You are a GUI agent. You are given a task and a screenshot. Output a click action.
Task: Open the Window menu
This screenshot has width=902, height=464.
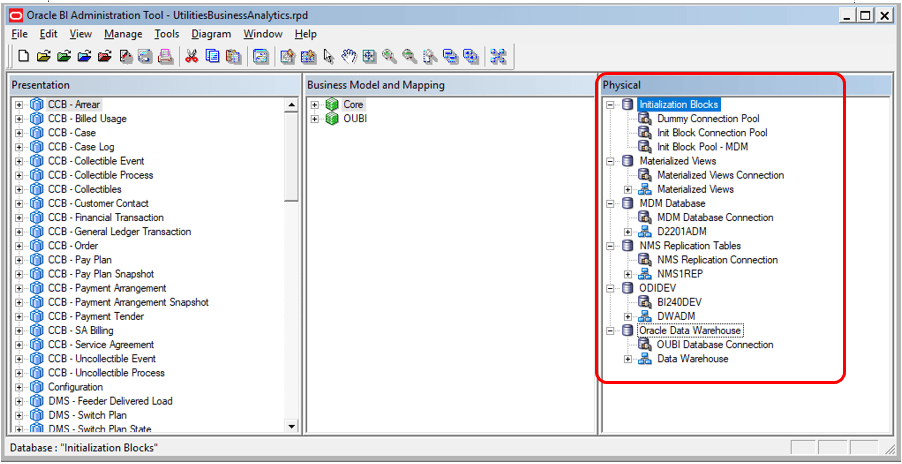263,34
